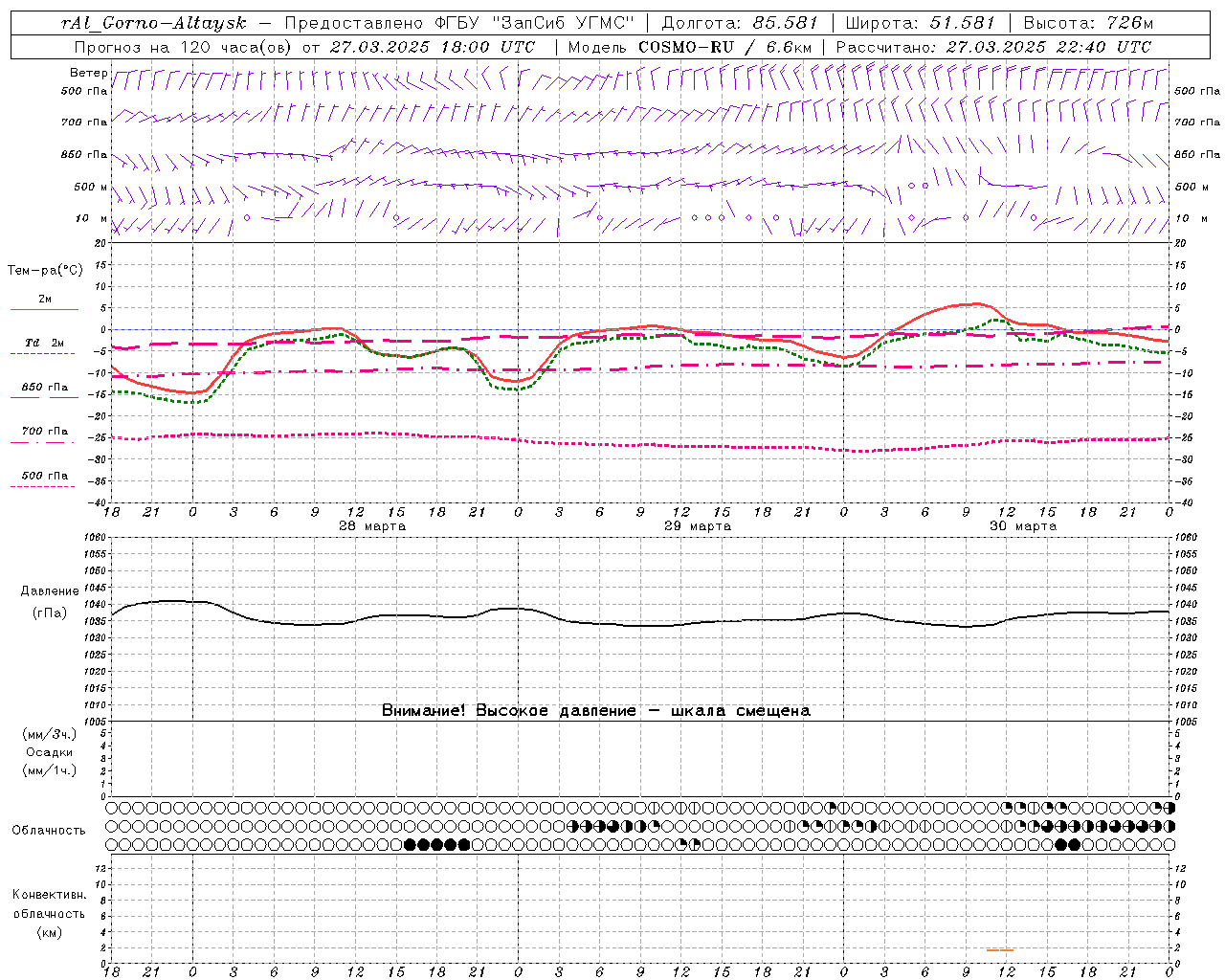This screenshot has height=980, width=1225.
Task: Select the latitude value 51.581
Action: 963,23
